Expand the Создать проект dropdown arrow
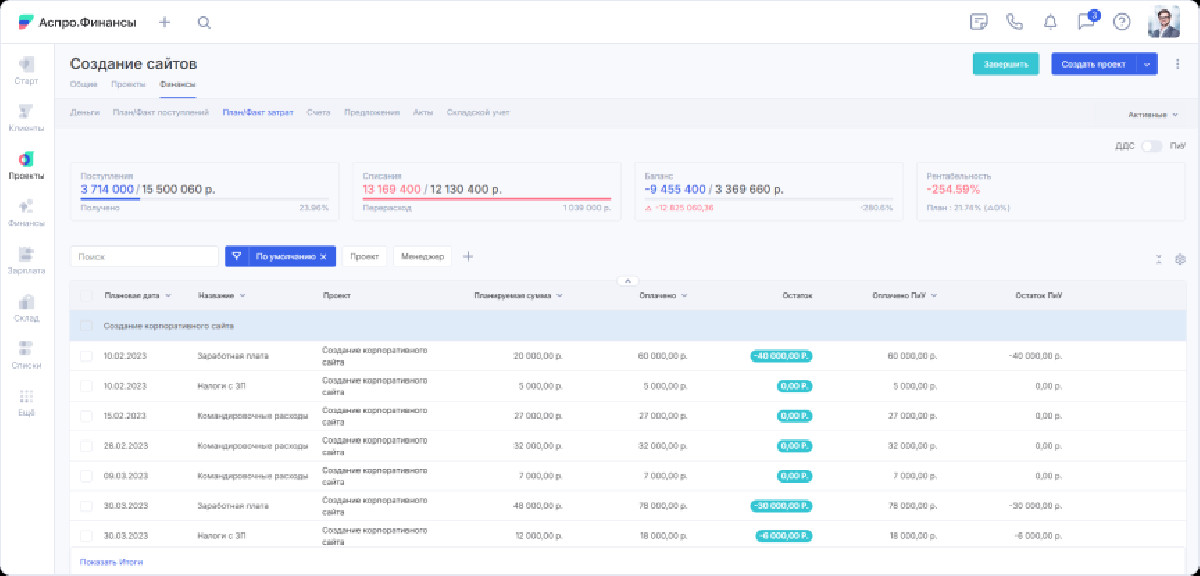 [1147, 64]
